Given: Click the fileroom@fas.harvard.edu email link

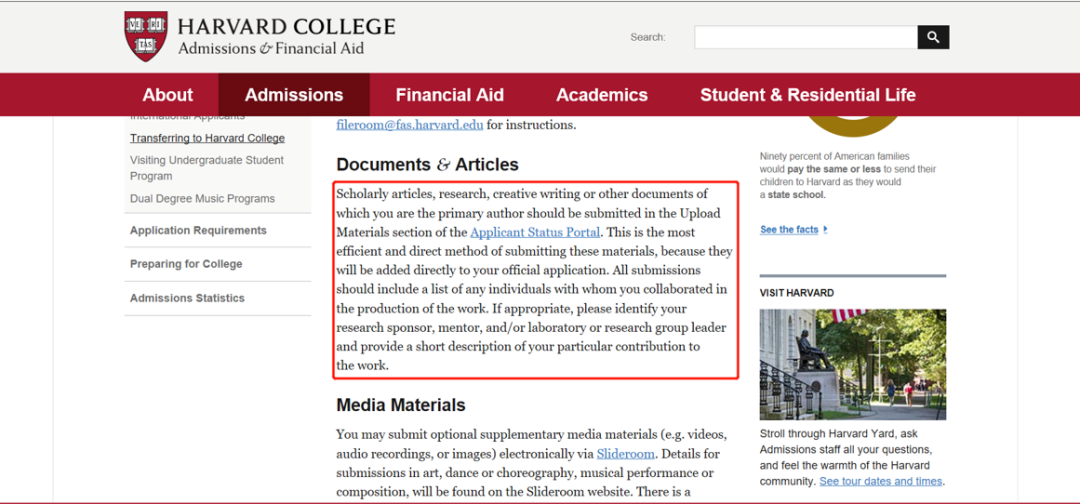Looking at the screenshot, I should (410, 125).
